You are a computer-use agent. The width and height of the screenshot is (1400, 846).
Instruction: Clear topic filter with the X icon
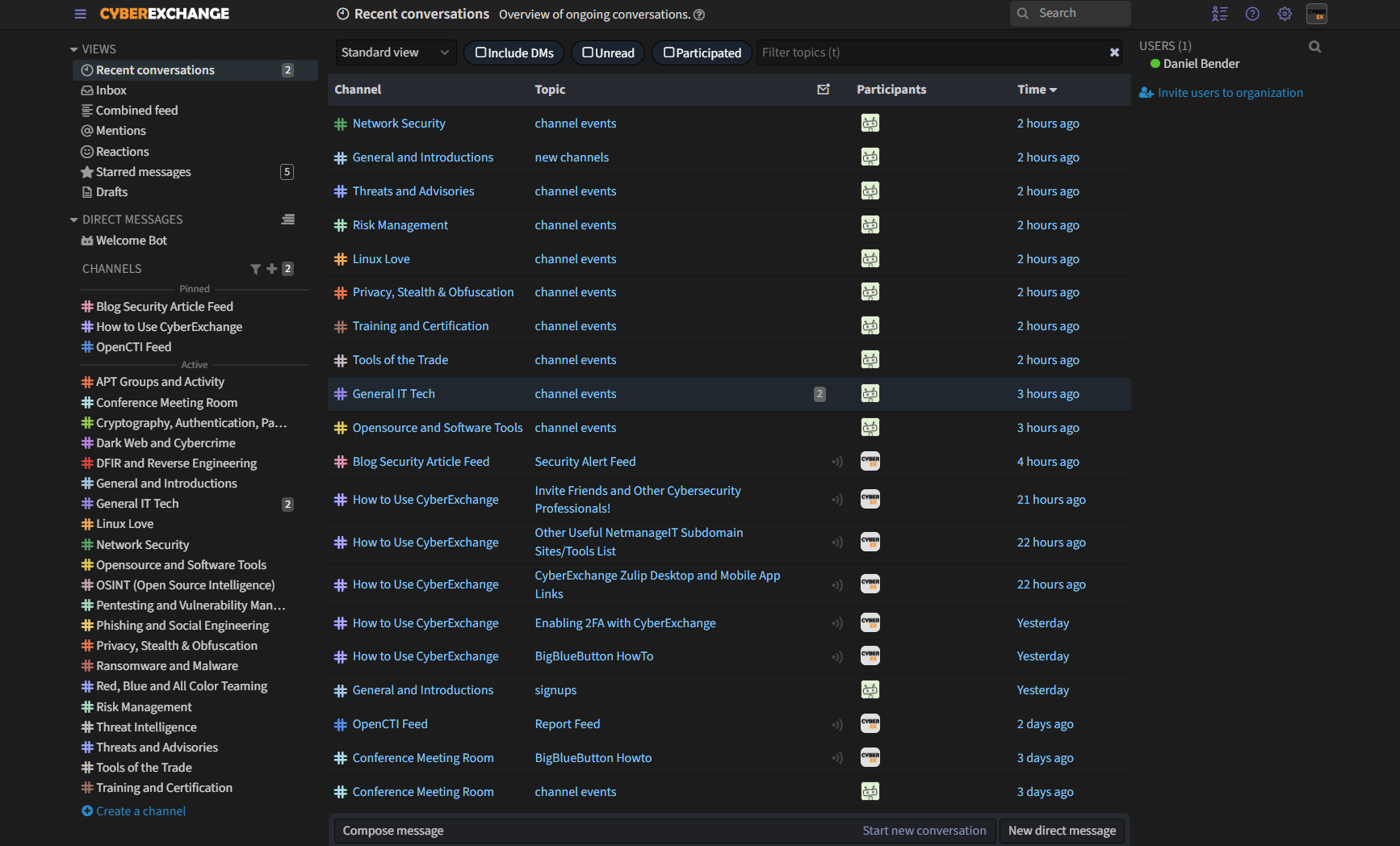[1114, 52]
